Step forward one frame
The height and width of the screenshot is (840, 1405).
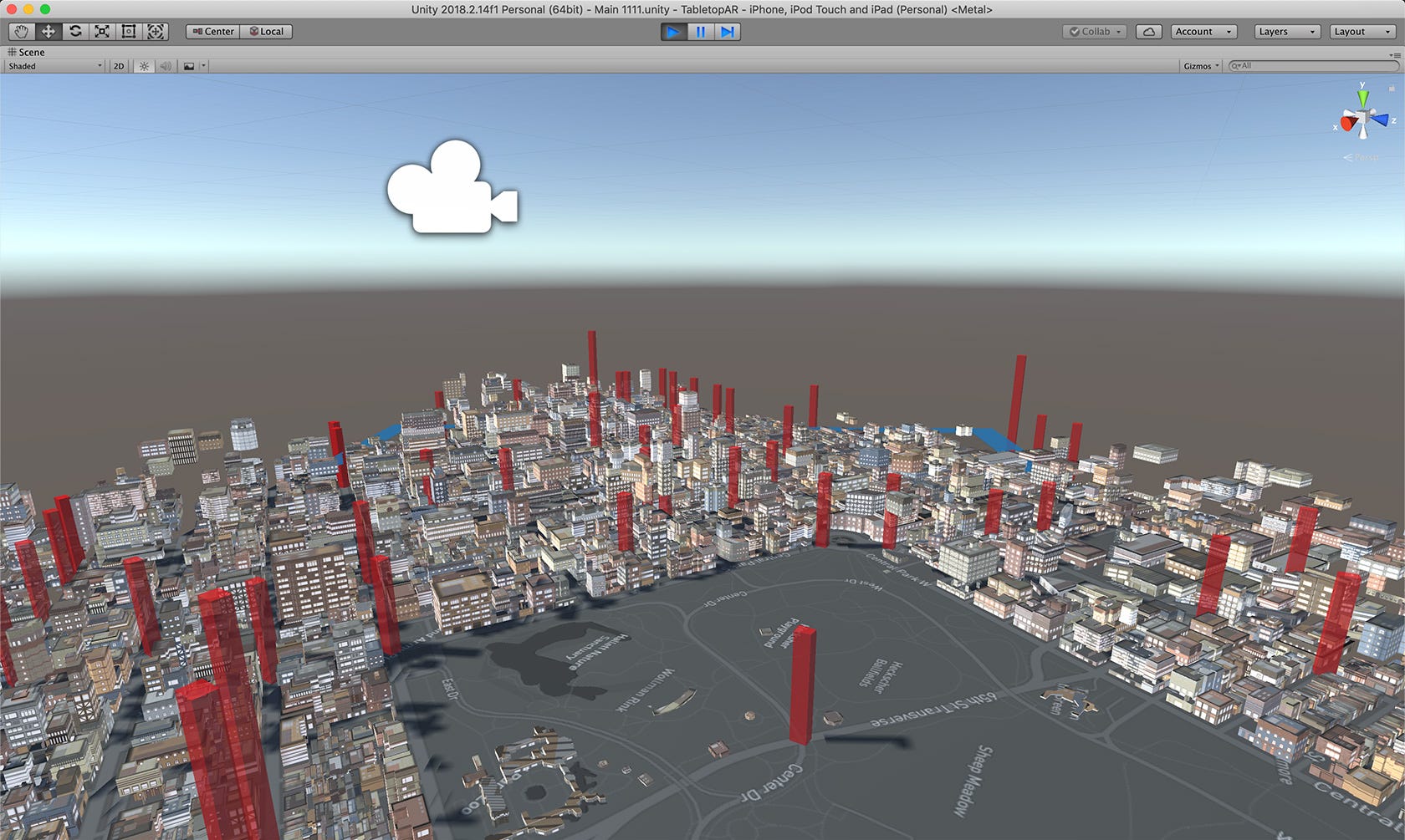[x=728, y=32]
